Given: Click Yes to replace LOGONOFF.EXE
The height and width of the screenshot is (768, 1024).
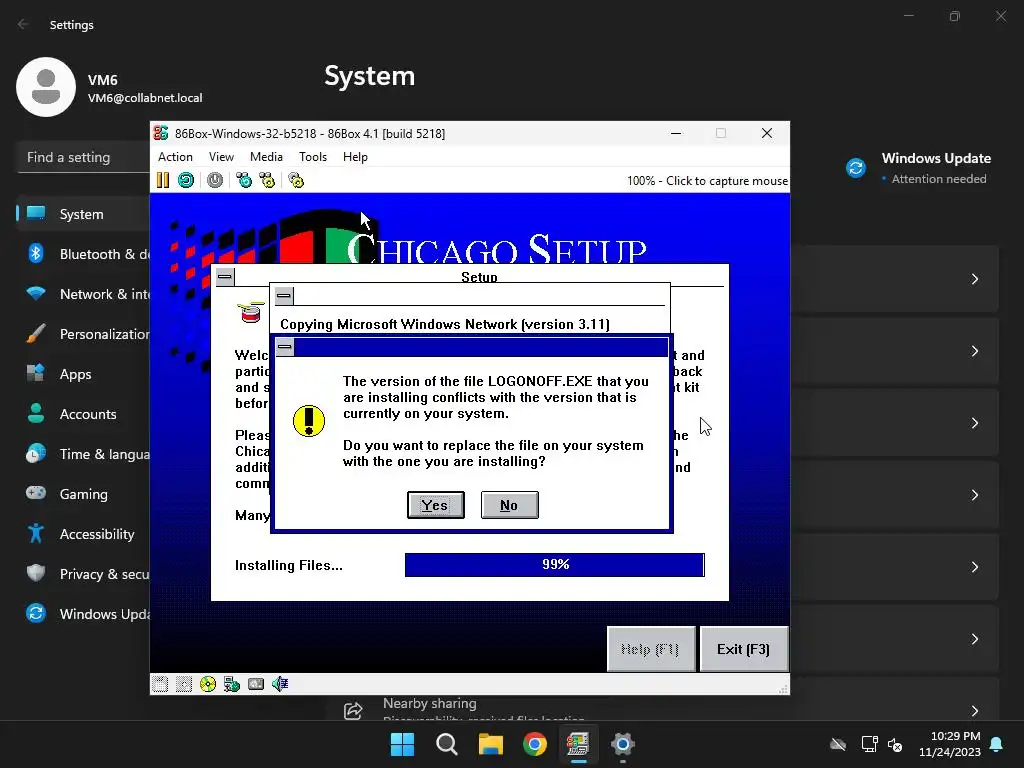Looking at the screenshot, I should [x=436, y=505].
